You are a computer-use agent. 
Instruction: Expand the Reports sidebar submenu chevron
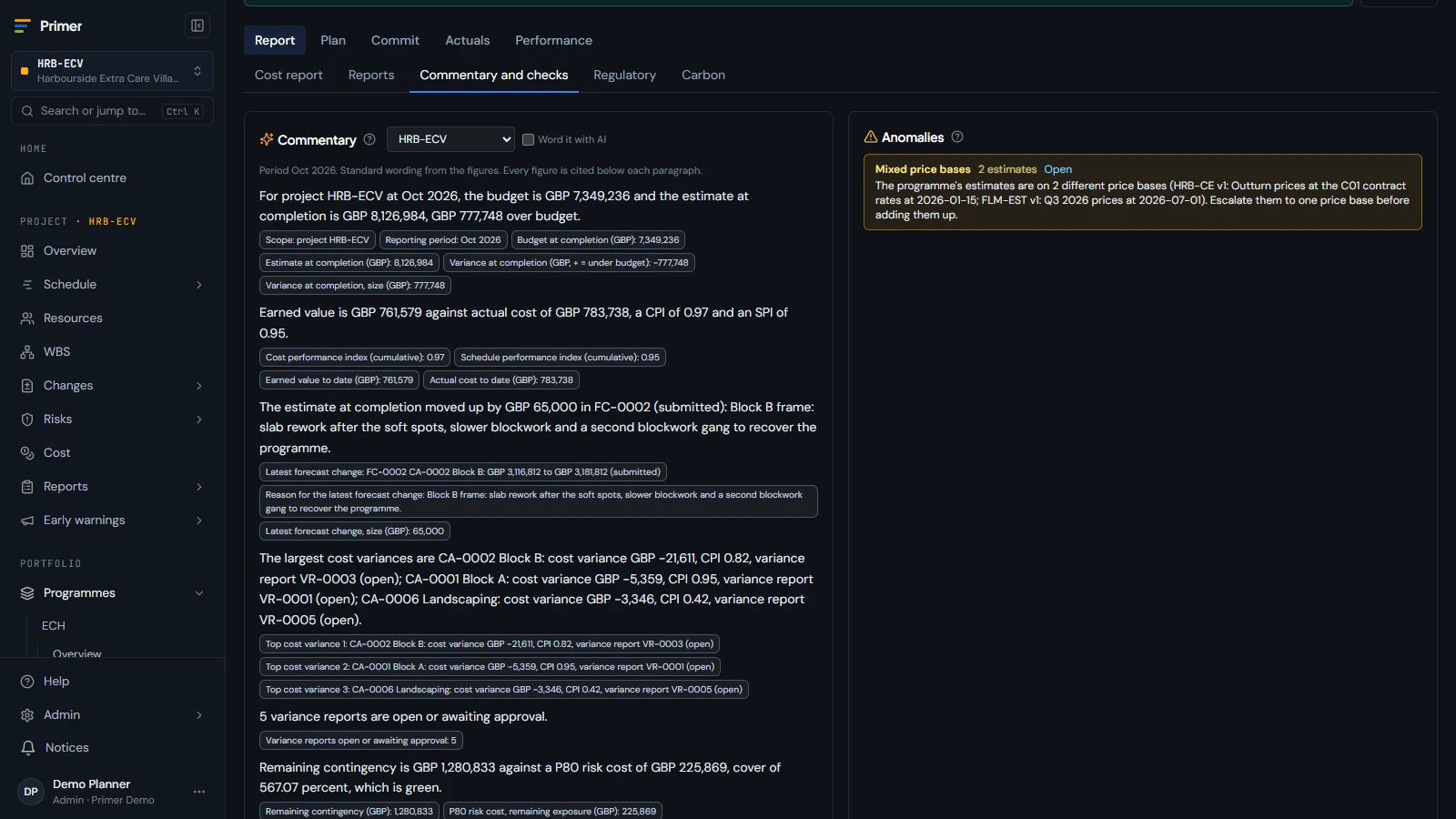199,487
